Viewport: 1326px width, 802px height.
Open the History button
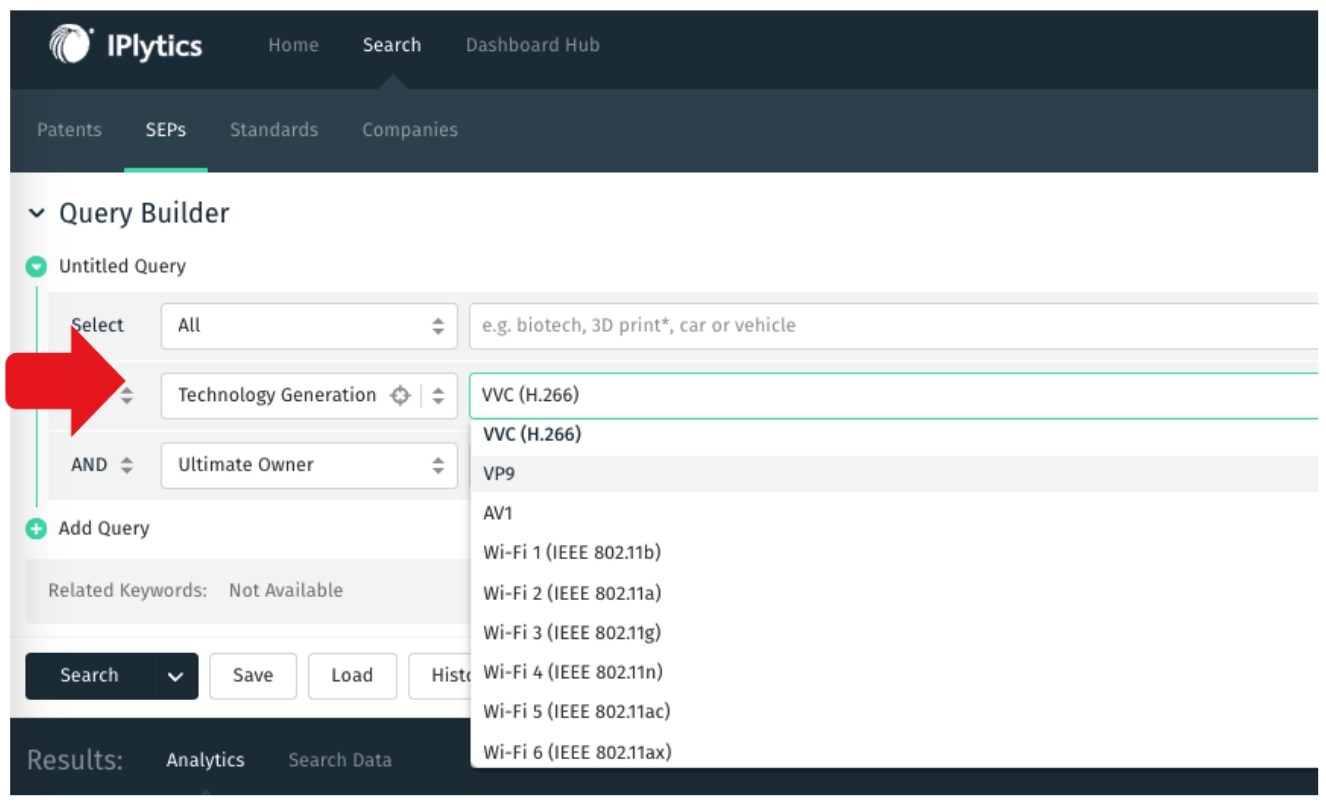tap(440, 676)
